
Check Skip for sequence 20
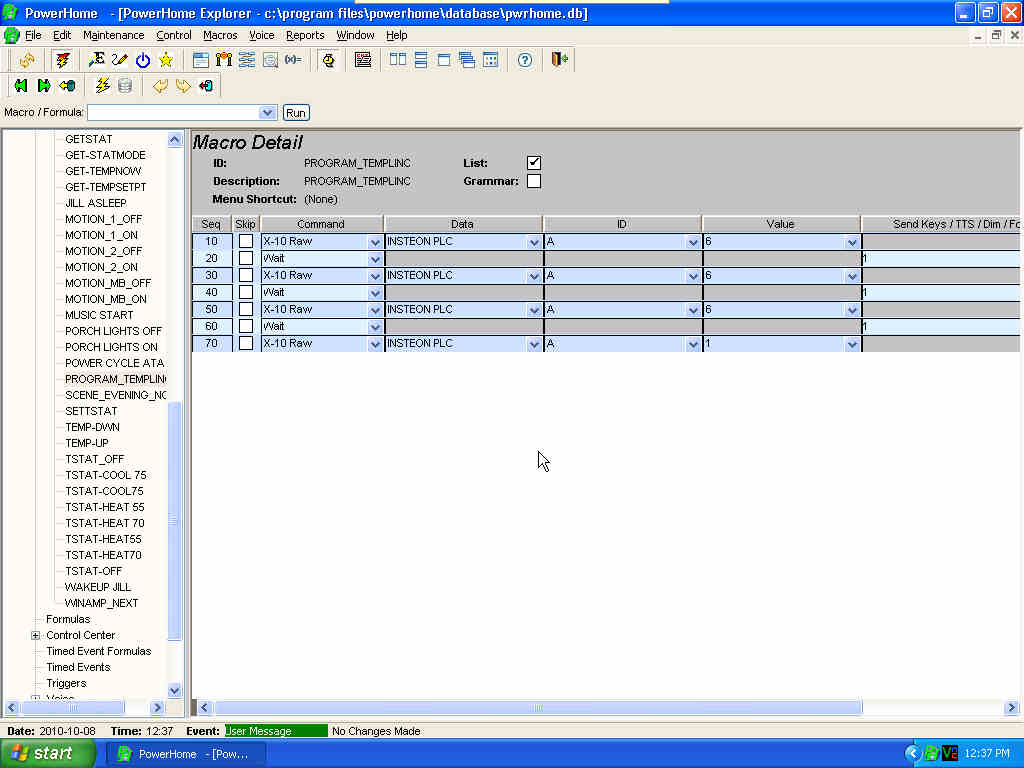(x=246, y=258)
